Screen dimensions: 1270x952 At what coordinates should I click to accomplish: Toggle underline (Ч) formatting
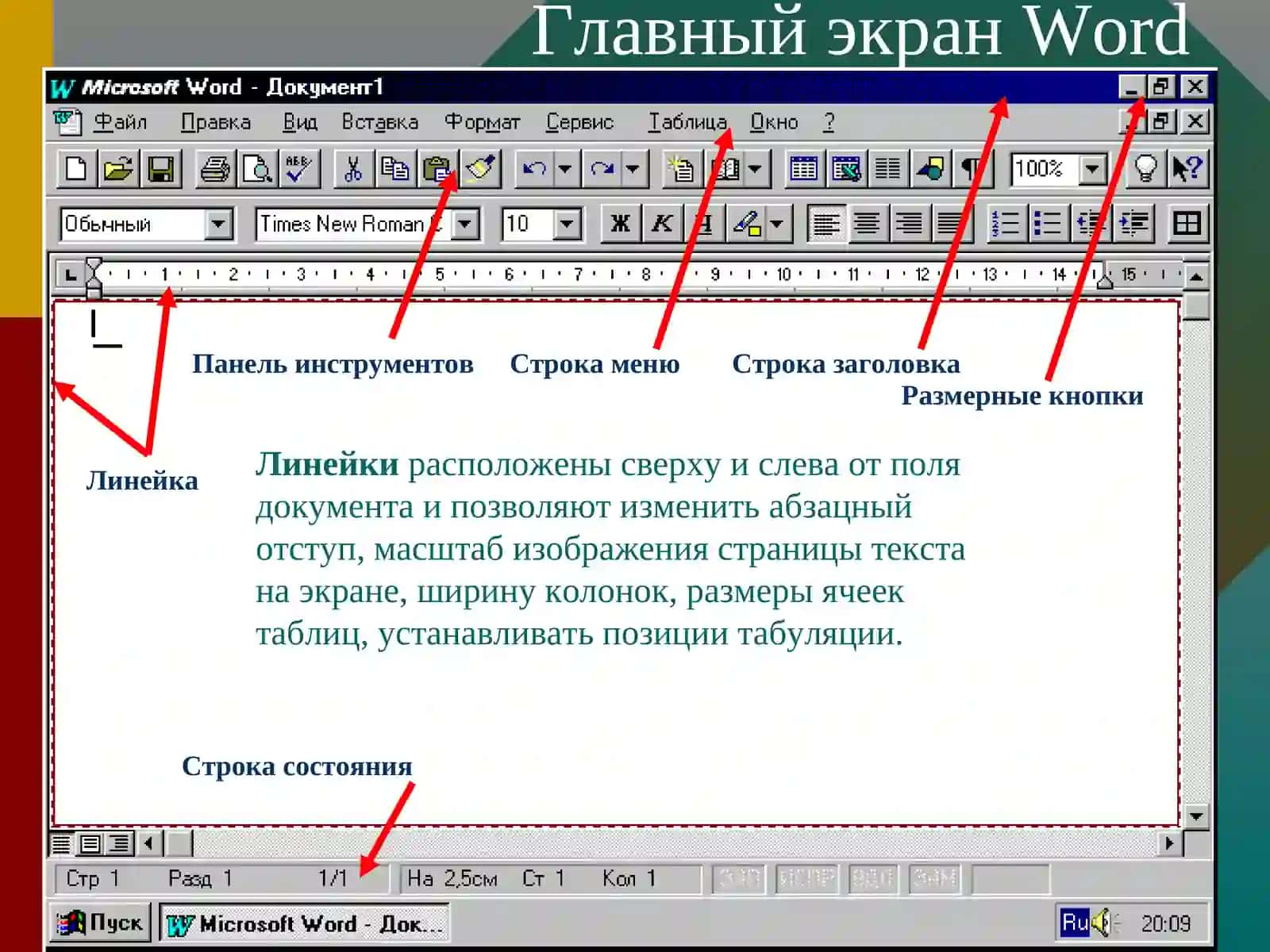[x=704, y=224]
